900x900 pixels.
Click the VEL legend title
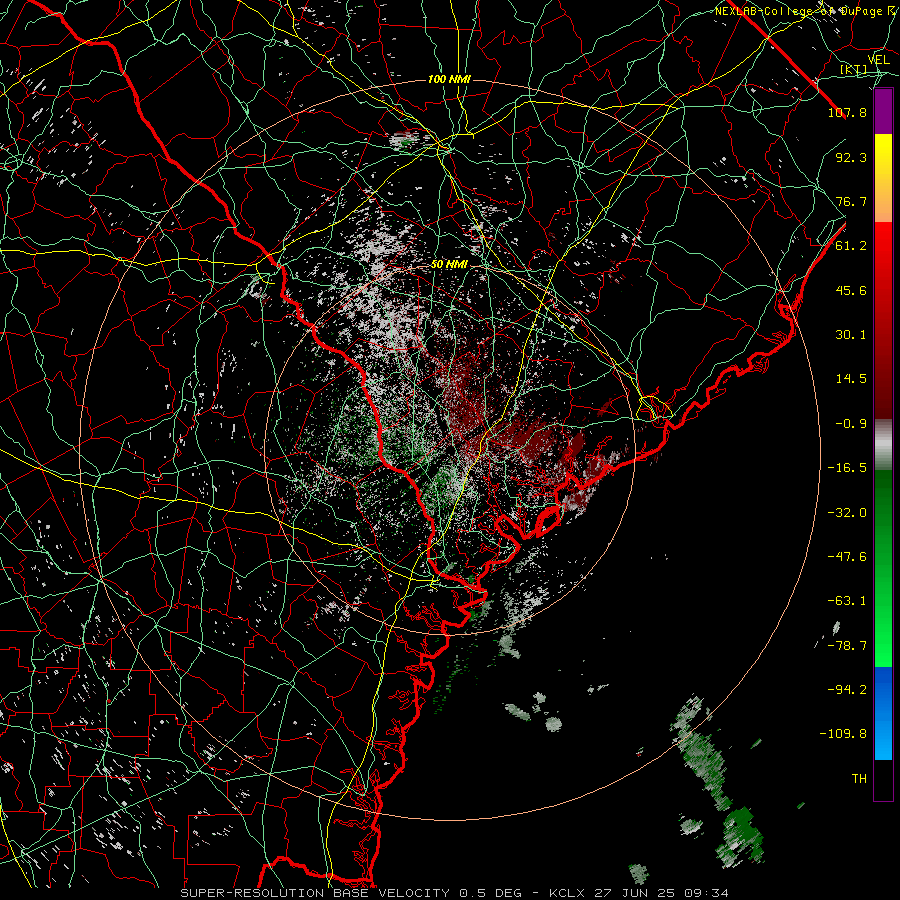point(878,60)
